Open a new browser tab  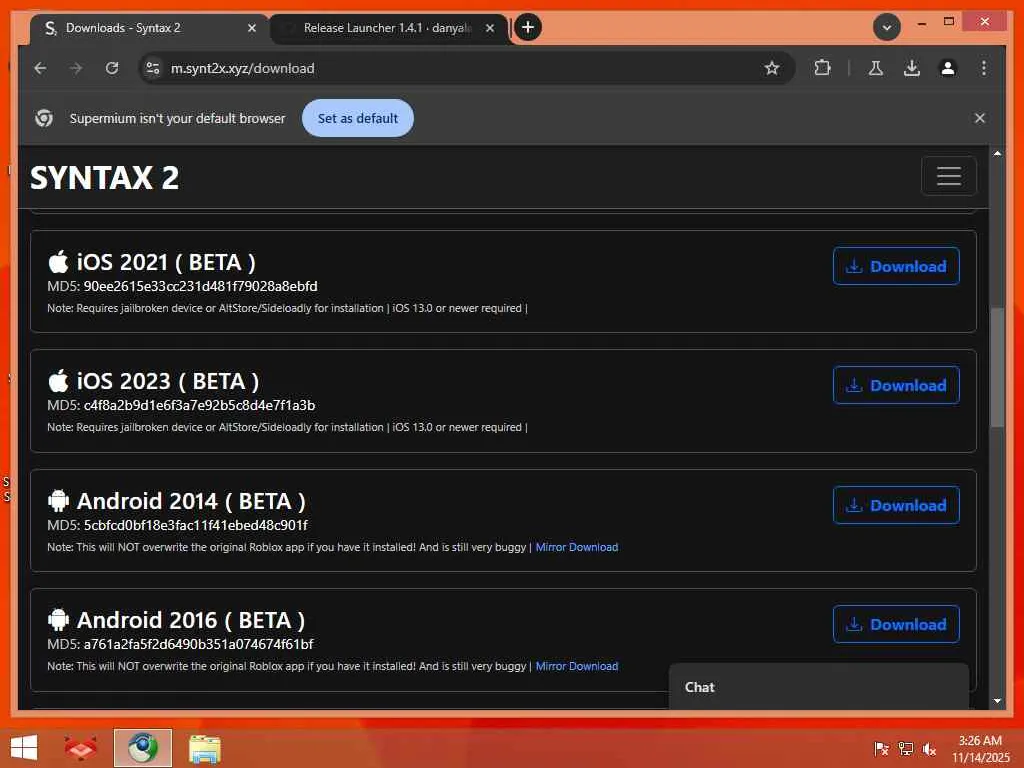pyautogui.click(x=528, y=27)
